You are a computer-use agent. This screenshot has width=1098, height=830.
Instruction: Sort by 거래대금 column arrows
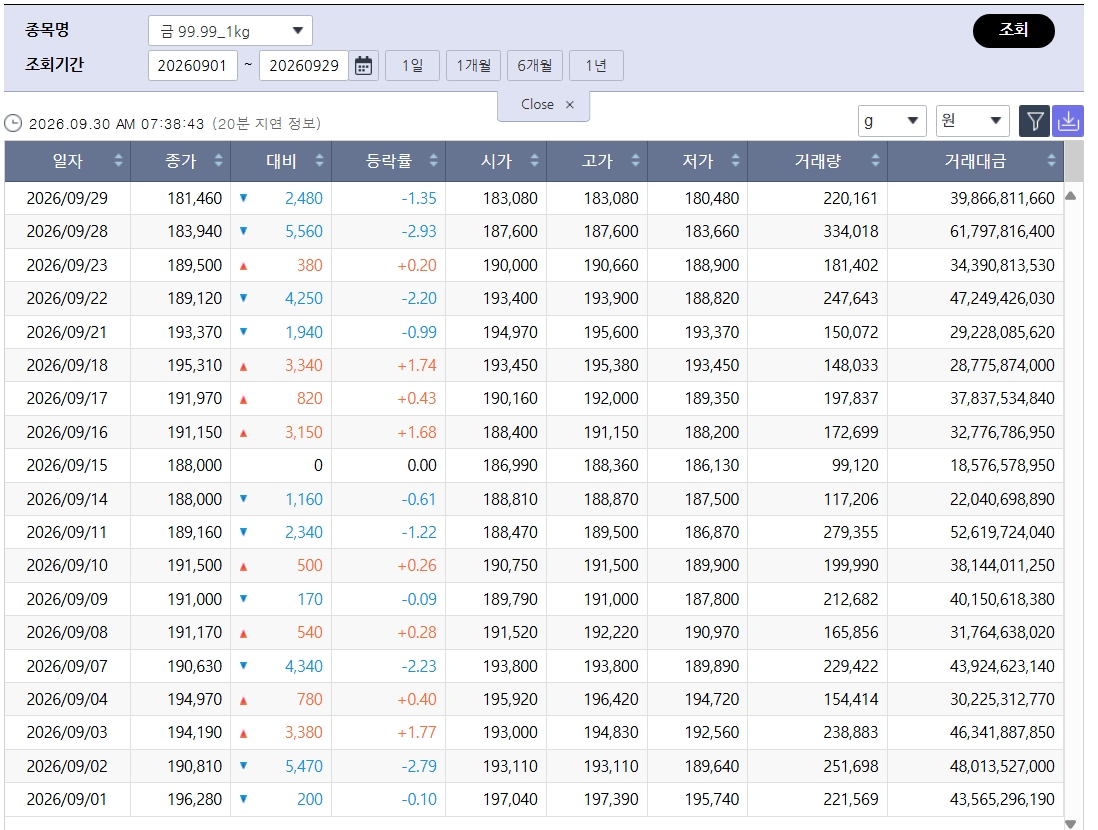point(1051,161)
